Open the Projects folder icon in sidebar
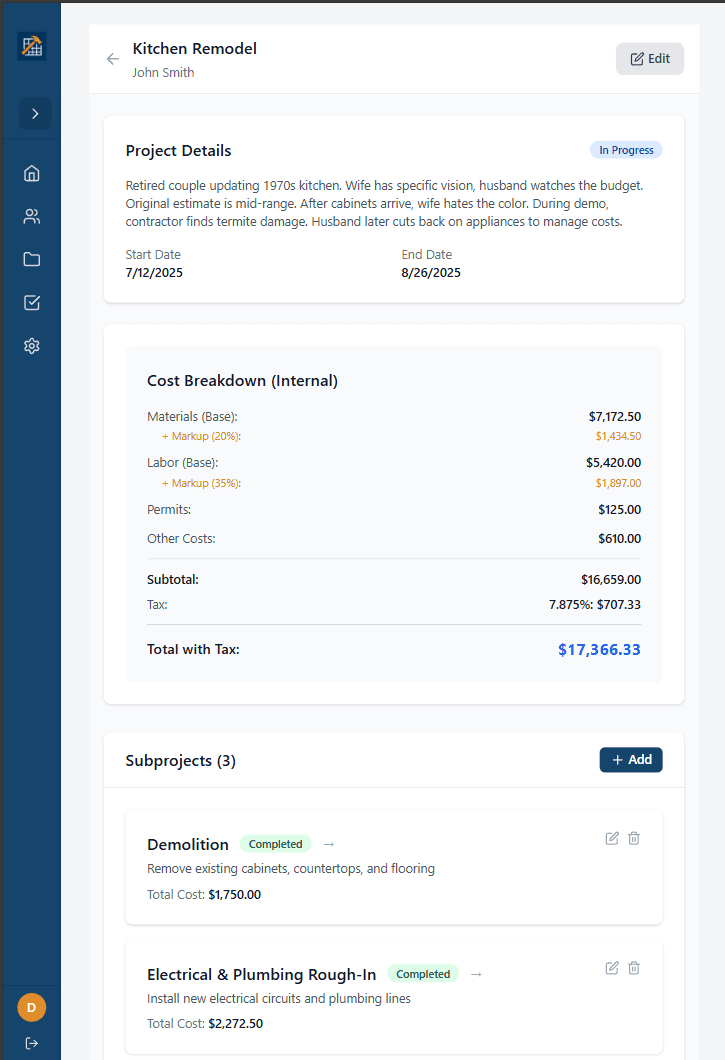This screenshot has height=1060, width=725. pyautogui.click(x=31, y=259)
